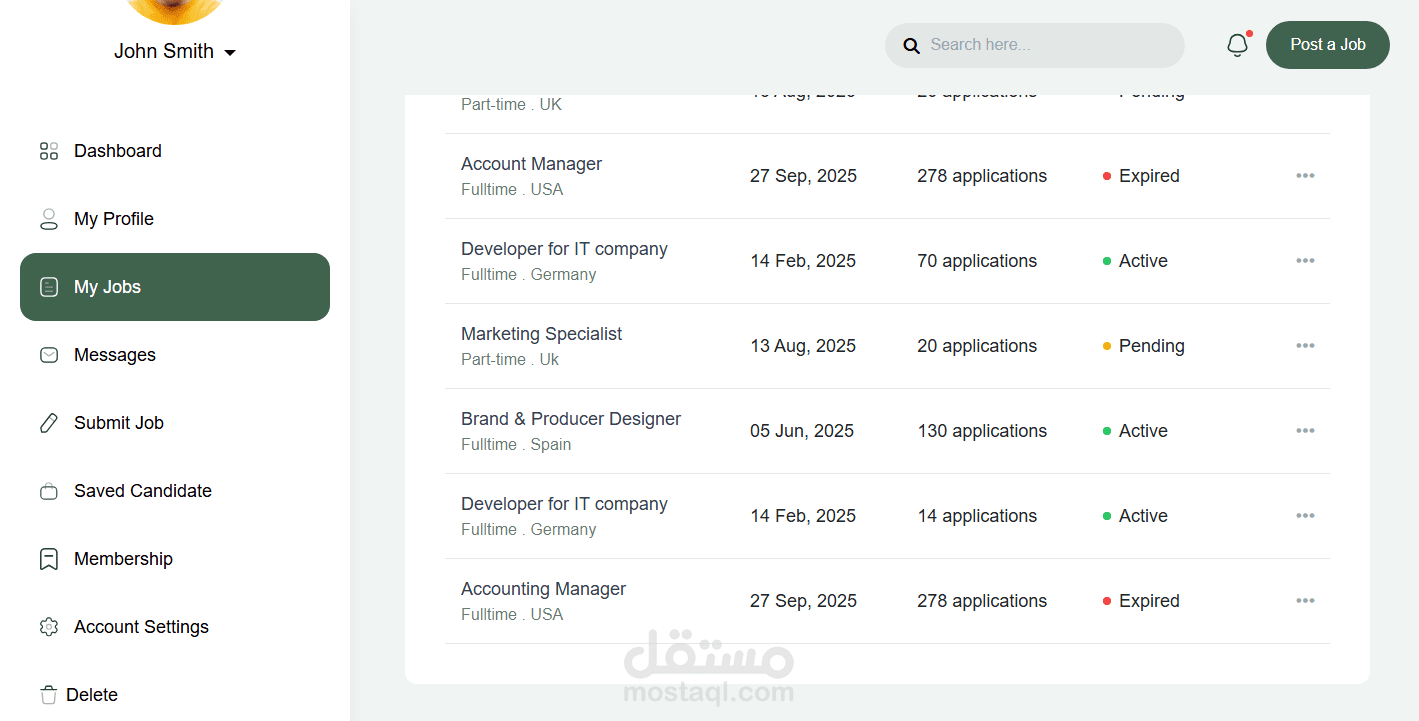
Task: Click the search magnifier icon
Action: 911,46
